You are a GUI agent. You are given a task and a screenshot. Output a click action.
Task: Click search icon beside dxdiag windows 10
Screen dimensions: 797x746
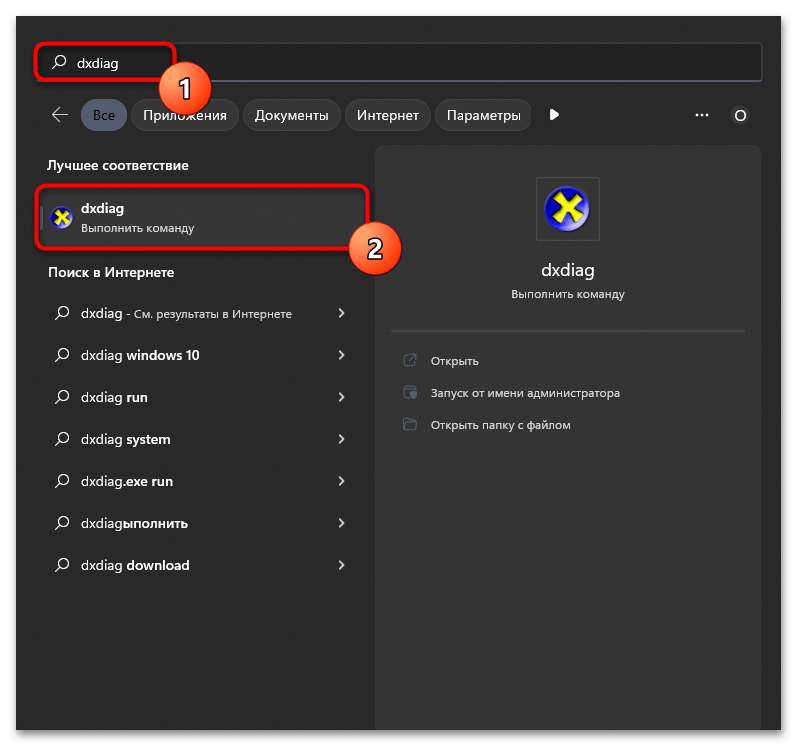coord(62,355)
